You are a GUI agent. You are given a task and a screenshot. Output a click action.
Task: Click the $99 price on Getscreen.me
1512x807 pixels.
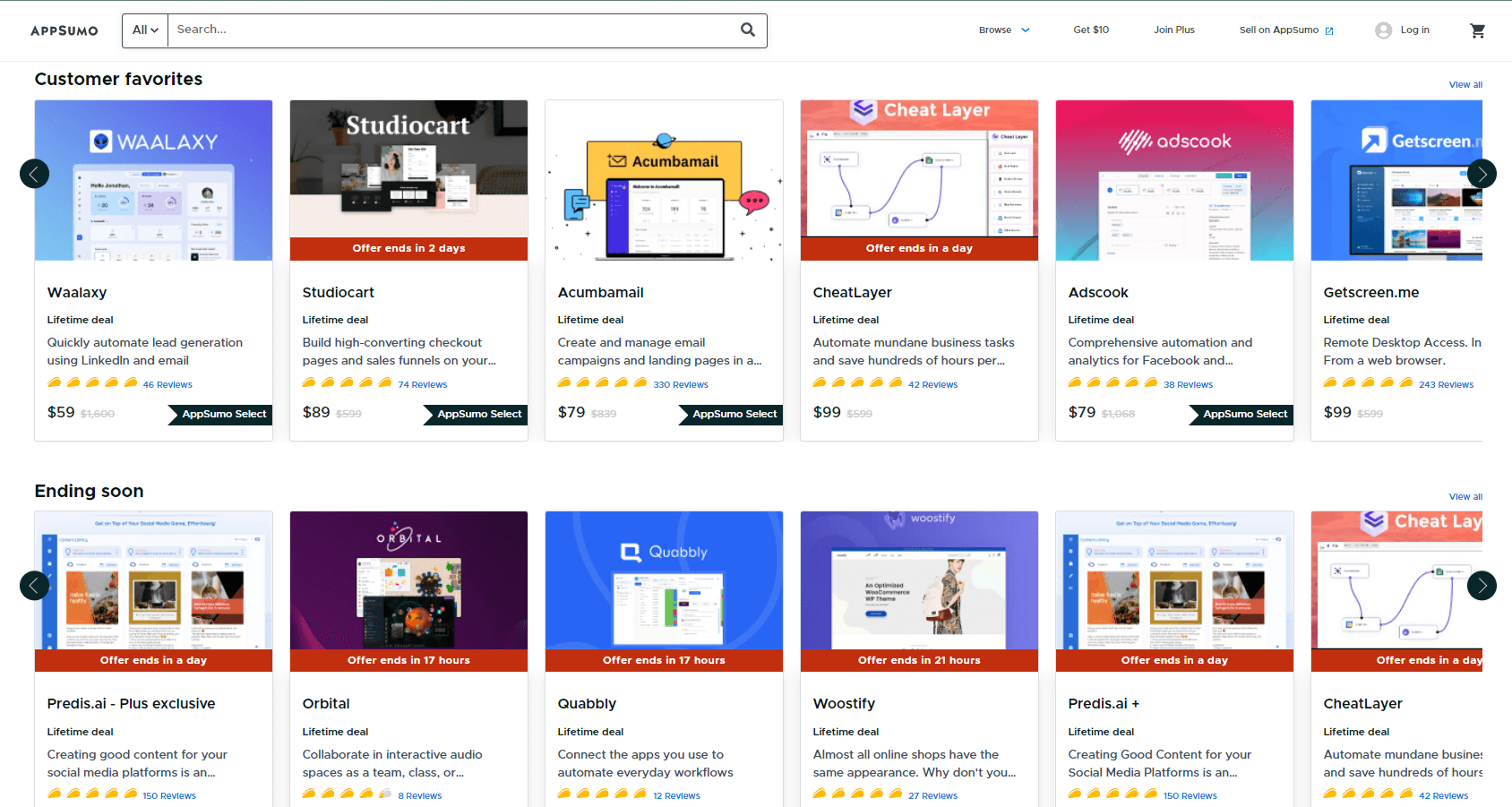tap(1337, 413)
